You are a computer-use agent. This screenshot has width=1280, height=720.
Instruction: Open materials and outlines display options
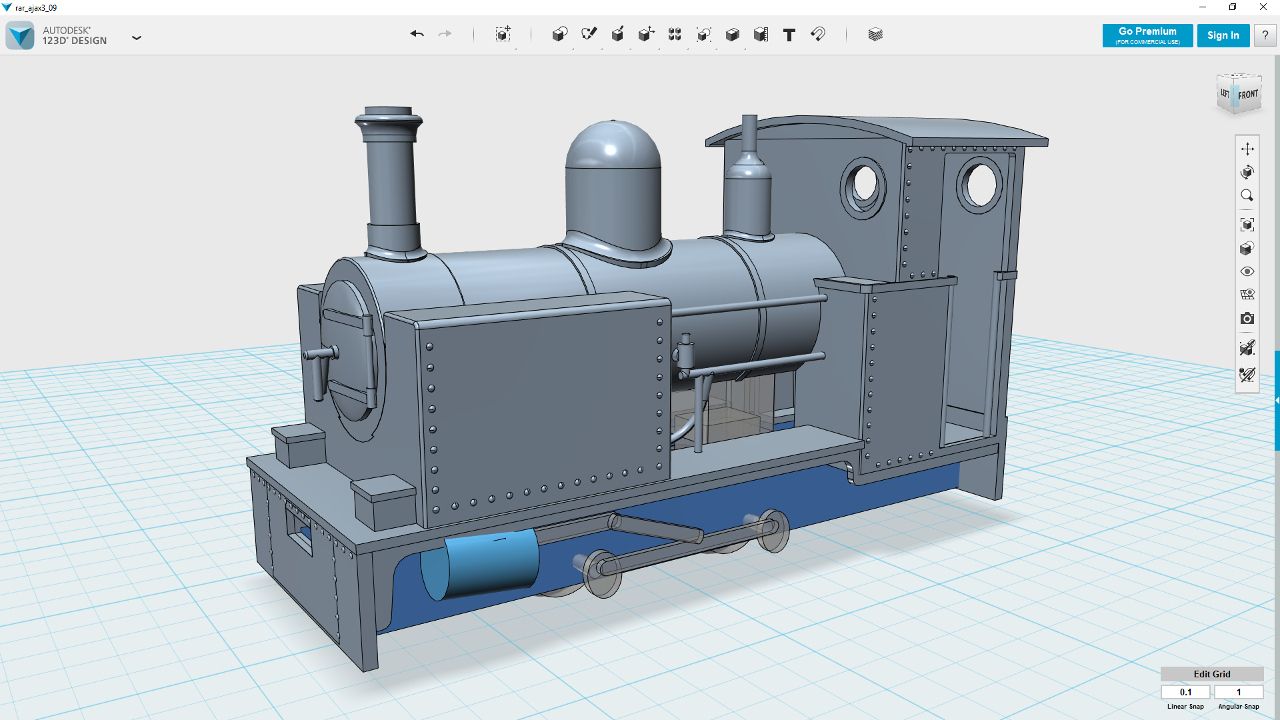coord(1247,248)
